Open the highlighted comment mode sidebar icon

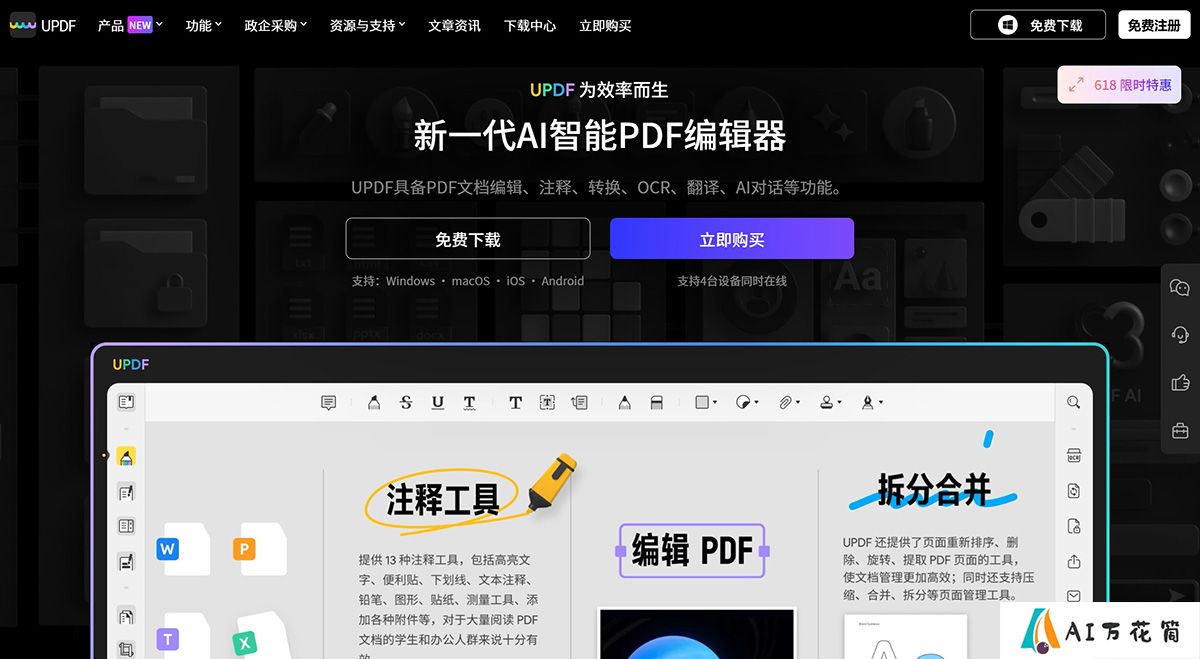[x=126, y=457]
